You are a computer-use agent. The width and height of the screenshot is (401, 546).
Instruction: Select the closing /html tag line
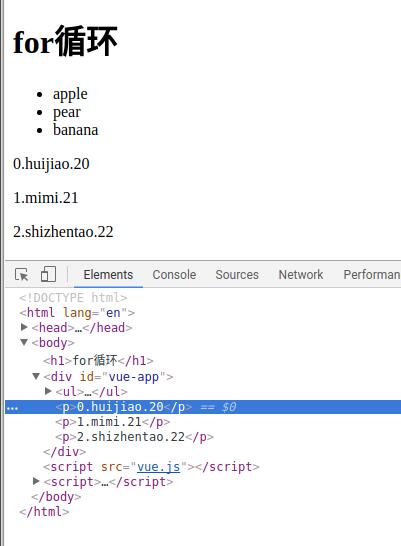click(44, 512)
